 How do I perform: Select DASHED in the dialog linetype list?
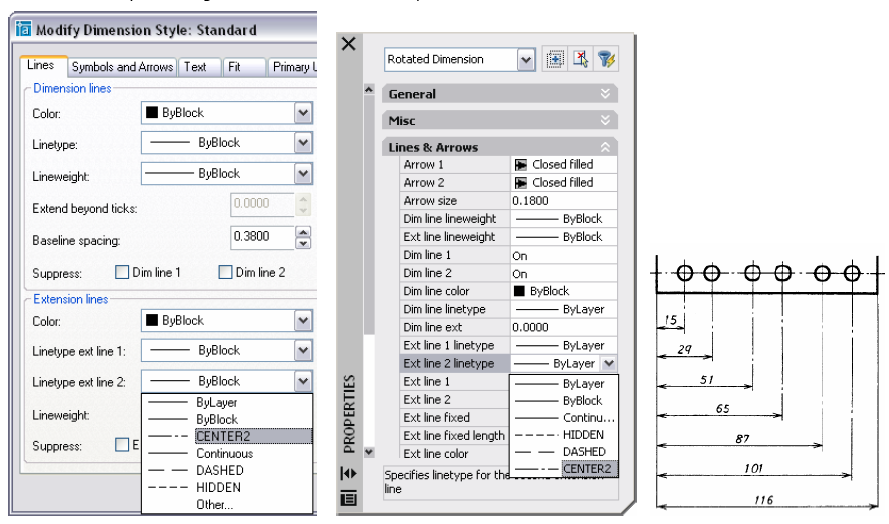227,470
